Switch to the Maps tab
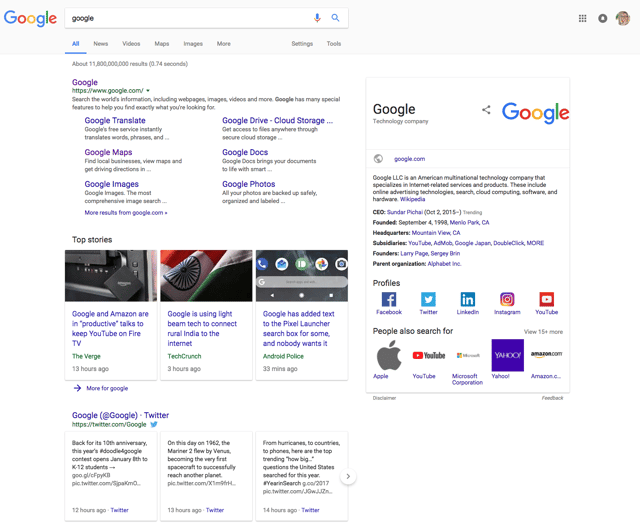The image size is (640, 531). pos(162,44)
